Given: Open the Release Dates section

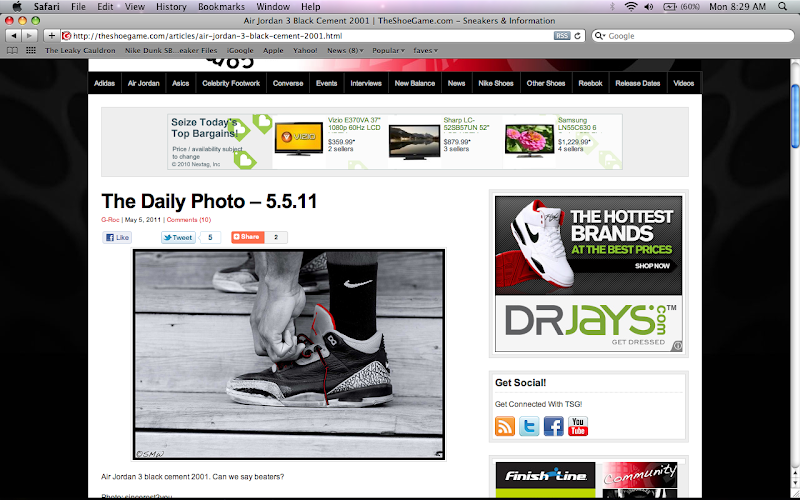Looking at the screenshot, I should pyautogui.click(x=638, y=83).
